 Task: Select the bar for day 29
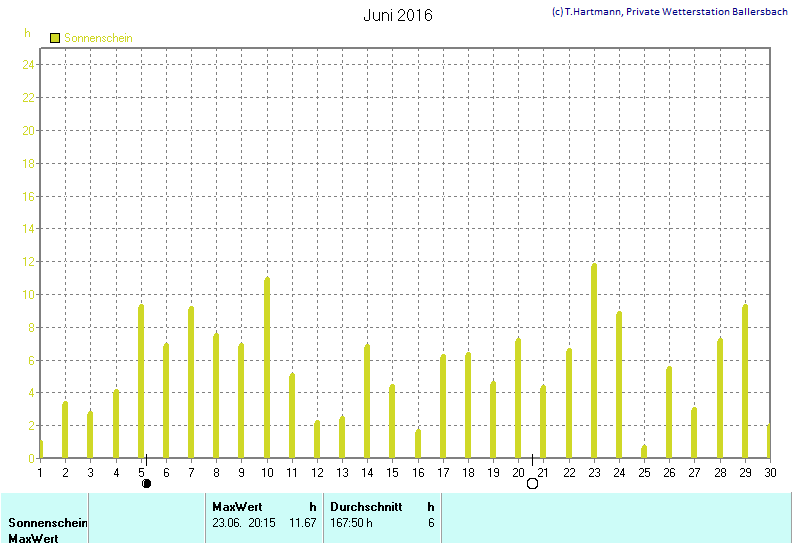(x=745, y=381)
